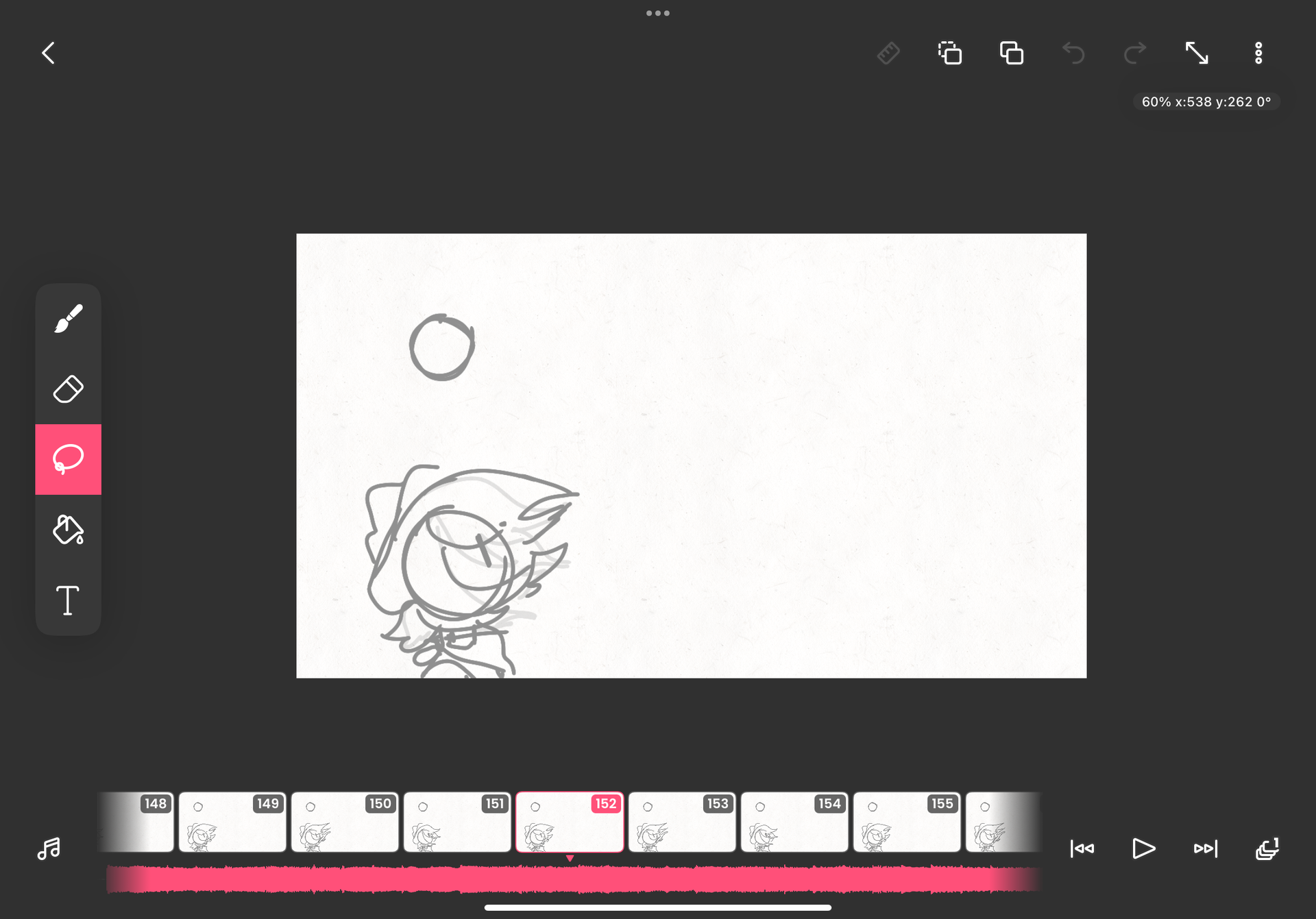Select the Brush tool
1316x919 pixels.
coord(69,319)
